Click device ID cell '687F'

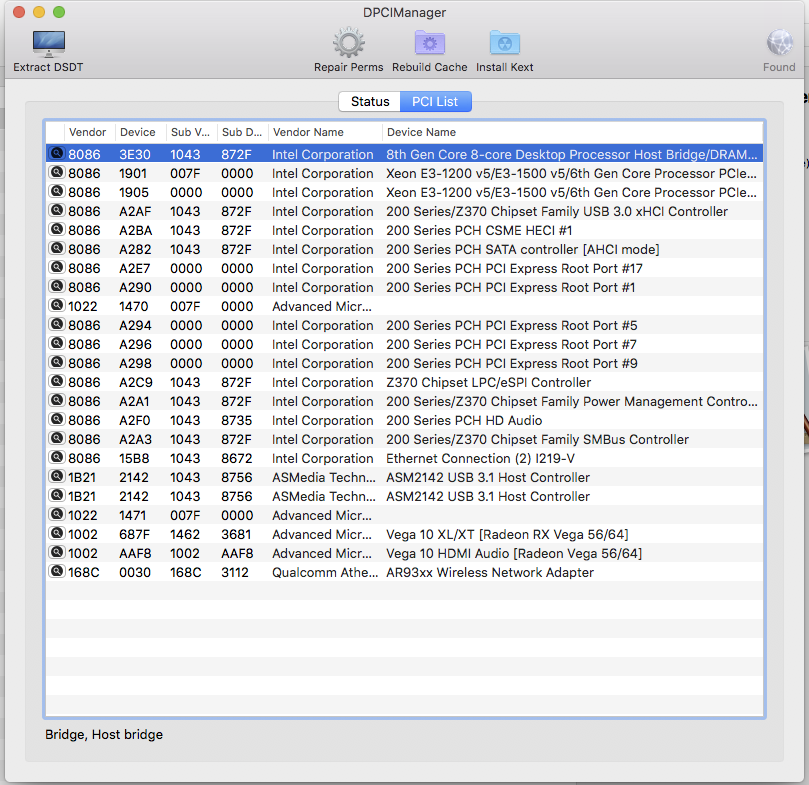(x=134, y=534)
